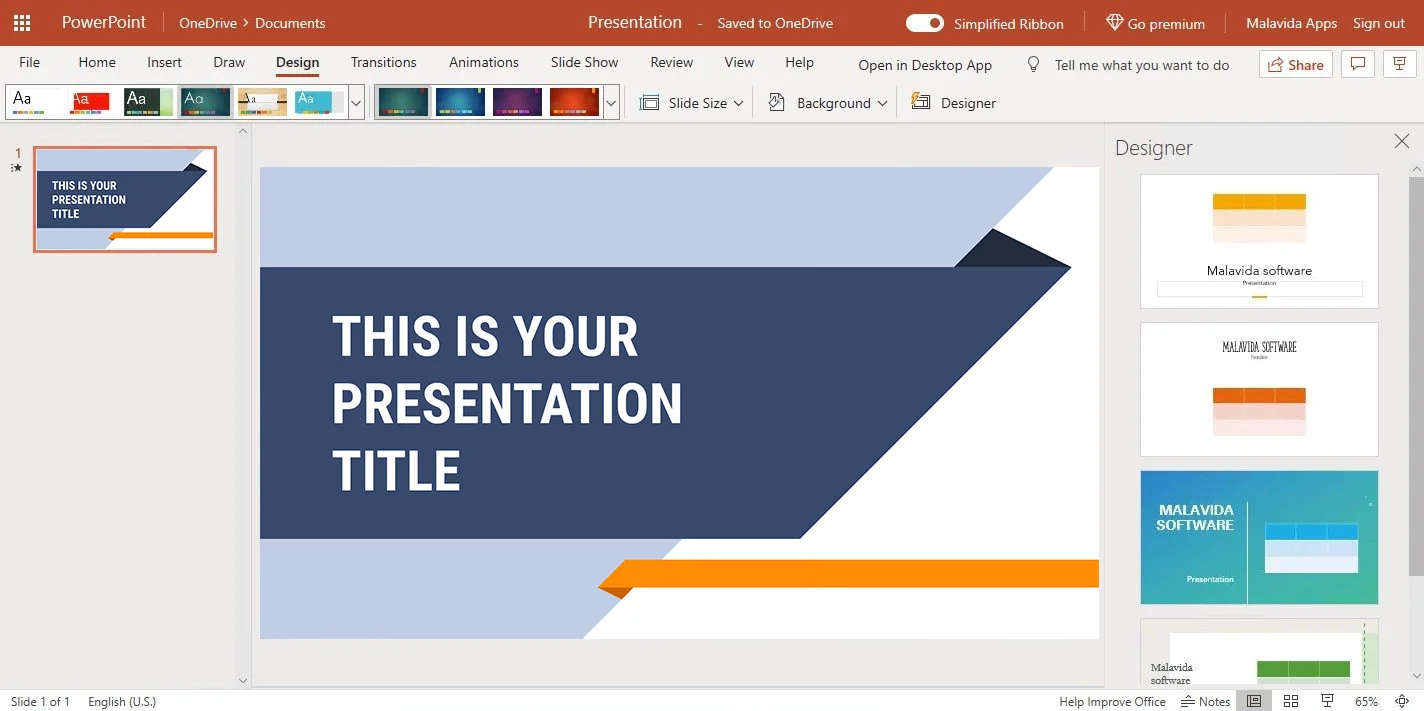Click the Go premium diamond icon
Image resolution: width=1424 pixels, height=711 pixels.
coord(1114,23)
